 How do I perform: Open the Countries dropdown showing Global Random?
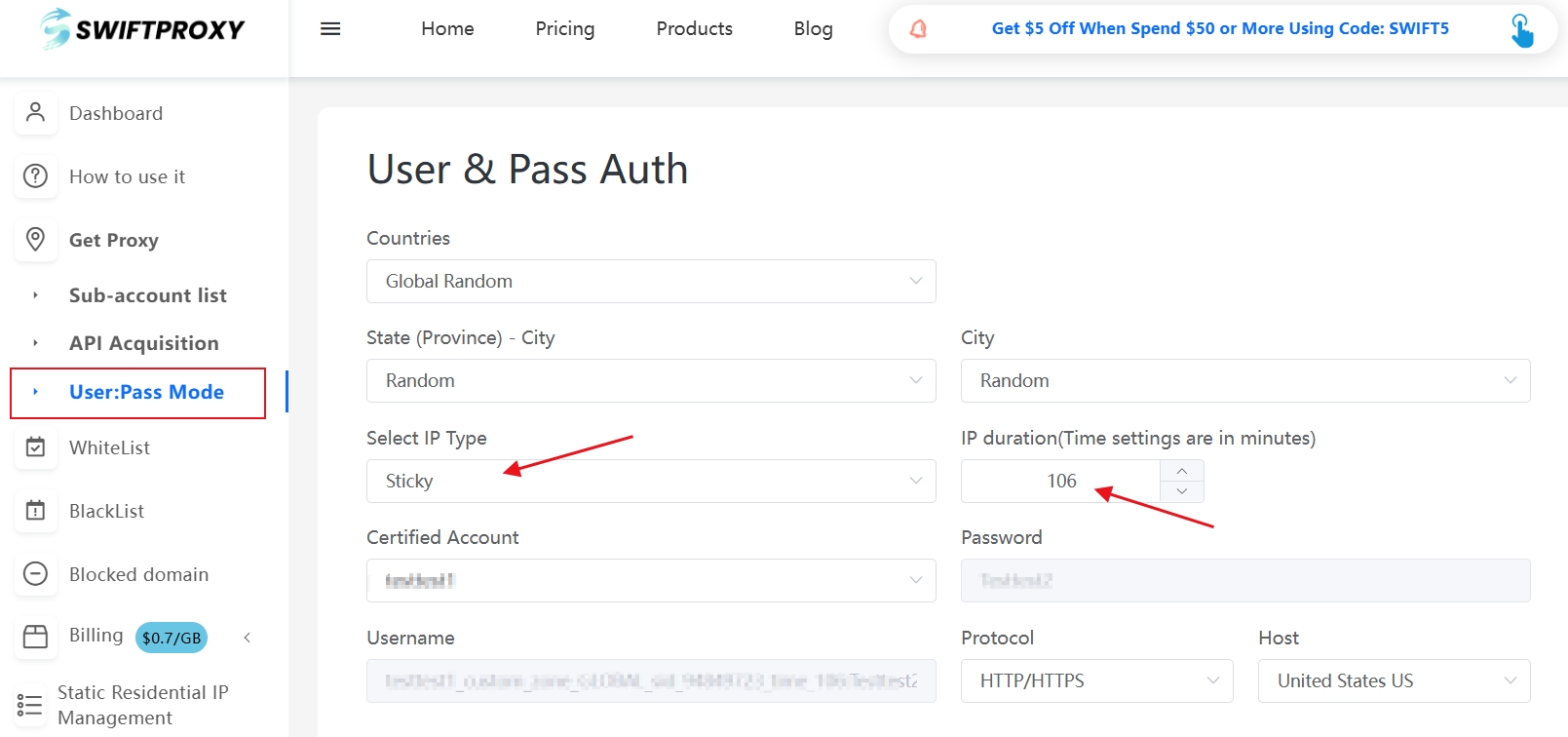pyautogui.click(x=651, y=282)
